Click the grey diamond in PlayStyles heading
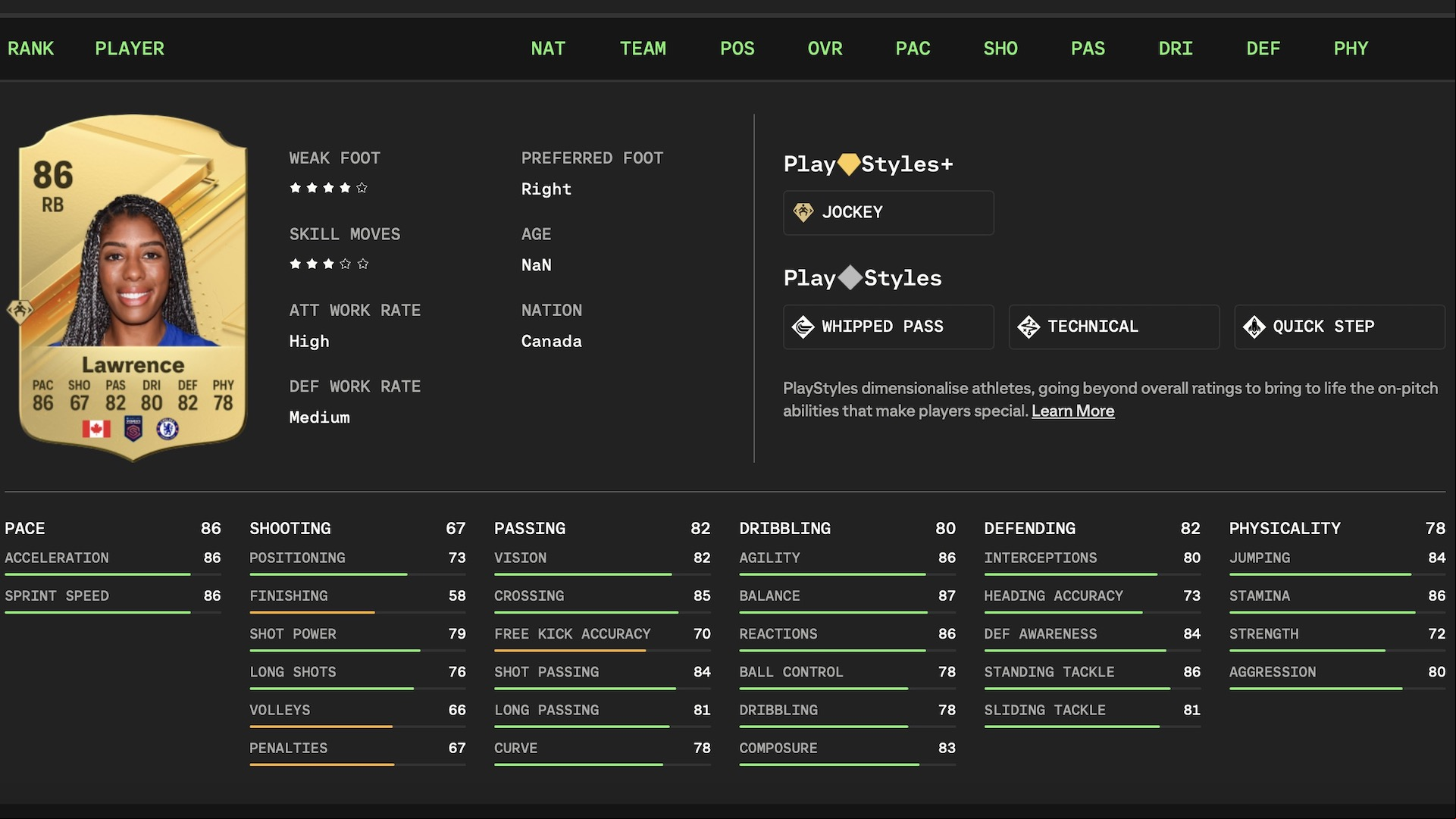 click(850, 278)
